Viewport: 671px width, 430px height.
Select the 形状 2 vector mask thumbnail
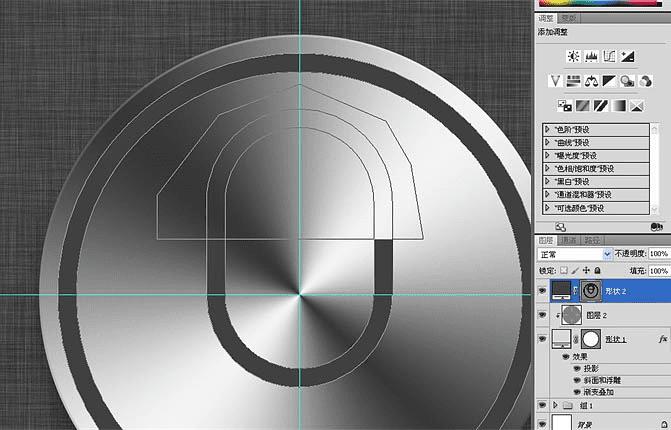point(591,291)
